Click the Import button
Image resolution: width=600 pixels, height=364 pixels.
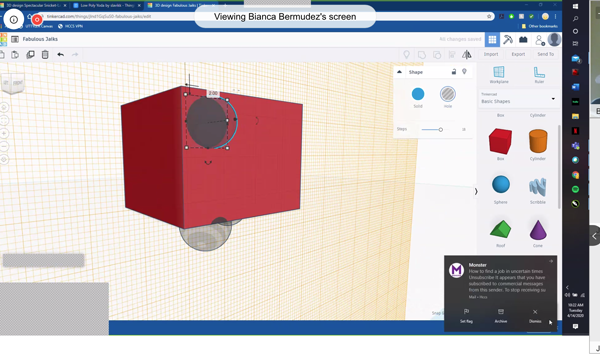[x=491, y=54]
